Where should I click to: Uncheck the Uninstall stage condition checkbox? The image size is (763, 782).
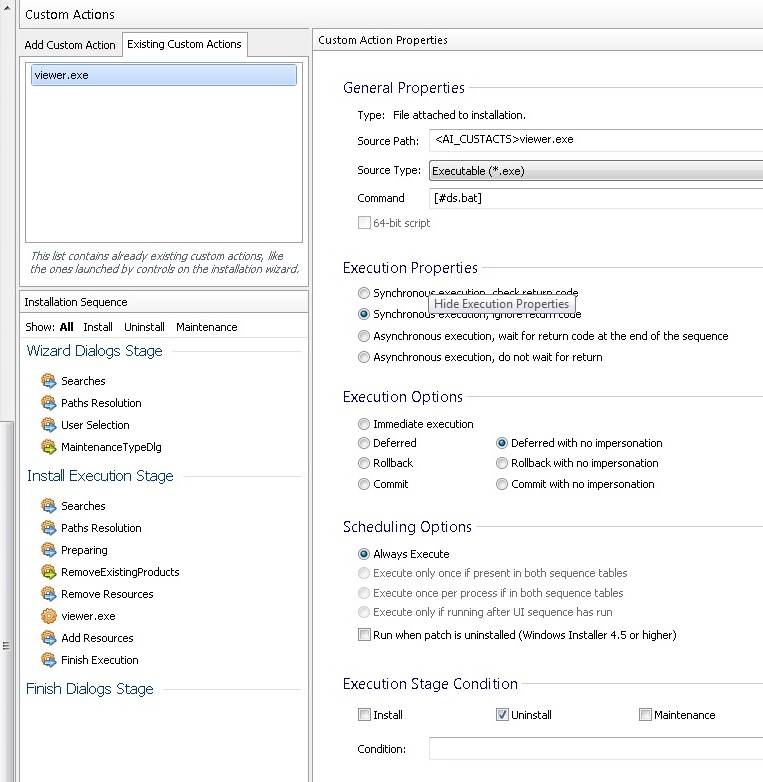(x=503, y=715)
